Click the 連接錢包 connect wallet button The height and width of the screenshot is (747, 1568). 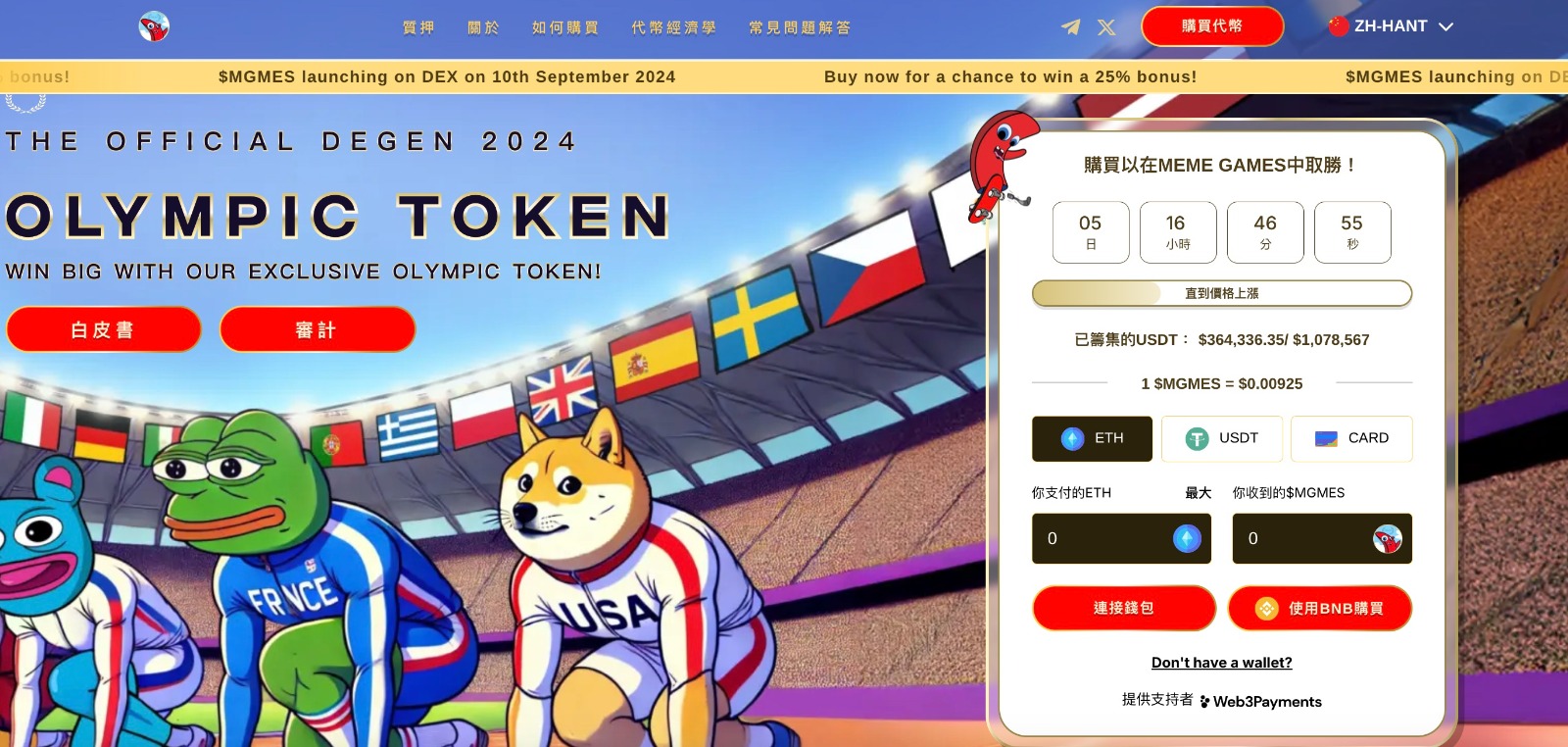pos(1124,608)
